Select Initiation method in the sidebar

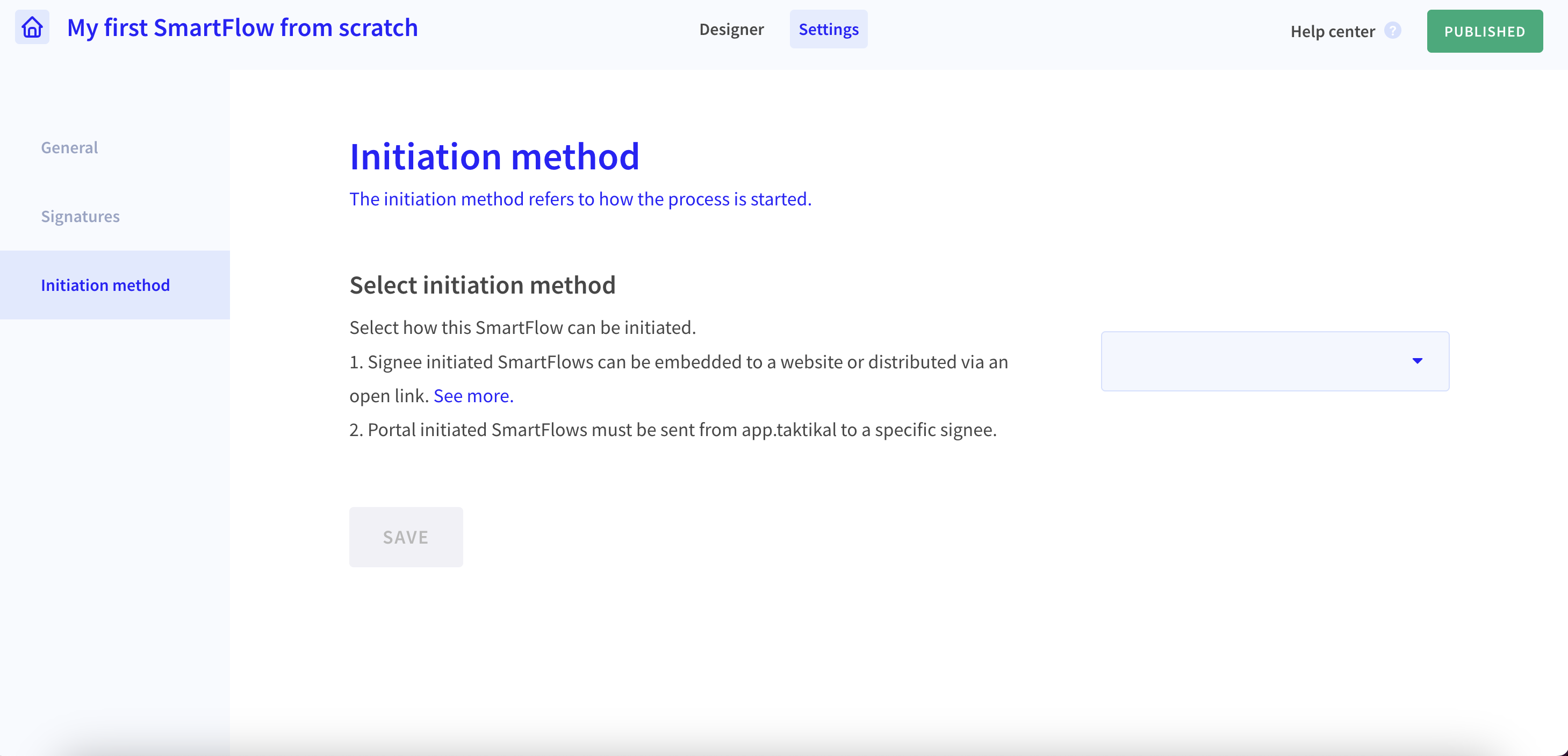point(105,285)
